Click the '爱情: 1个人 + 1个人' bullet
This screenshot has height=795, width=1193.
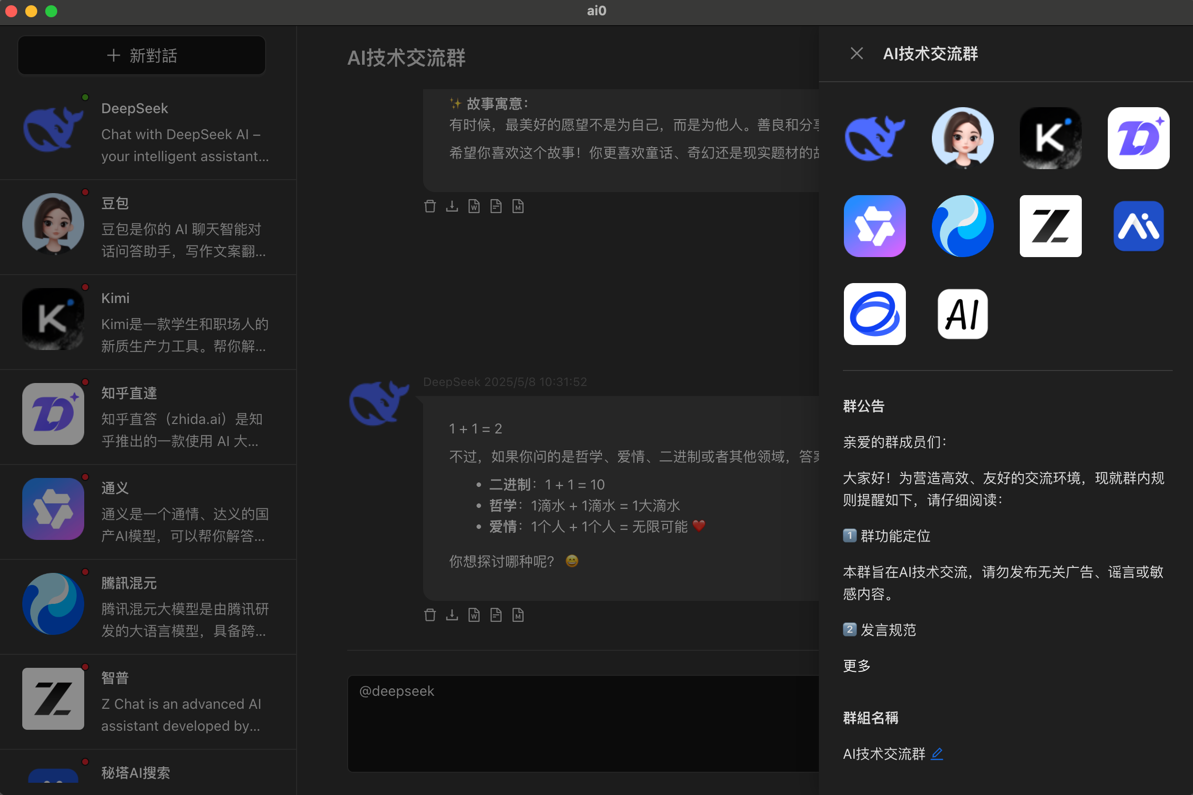click(596, 526)
